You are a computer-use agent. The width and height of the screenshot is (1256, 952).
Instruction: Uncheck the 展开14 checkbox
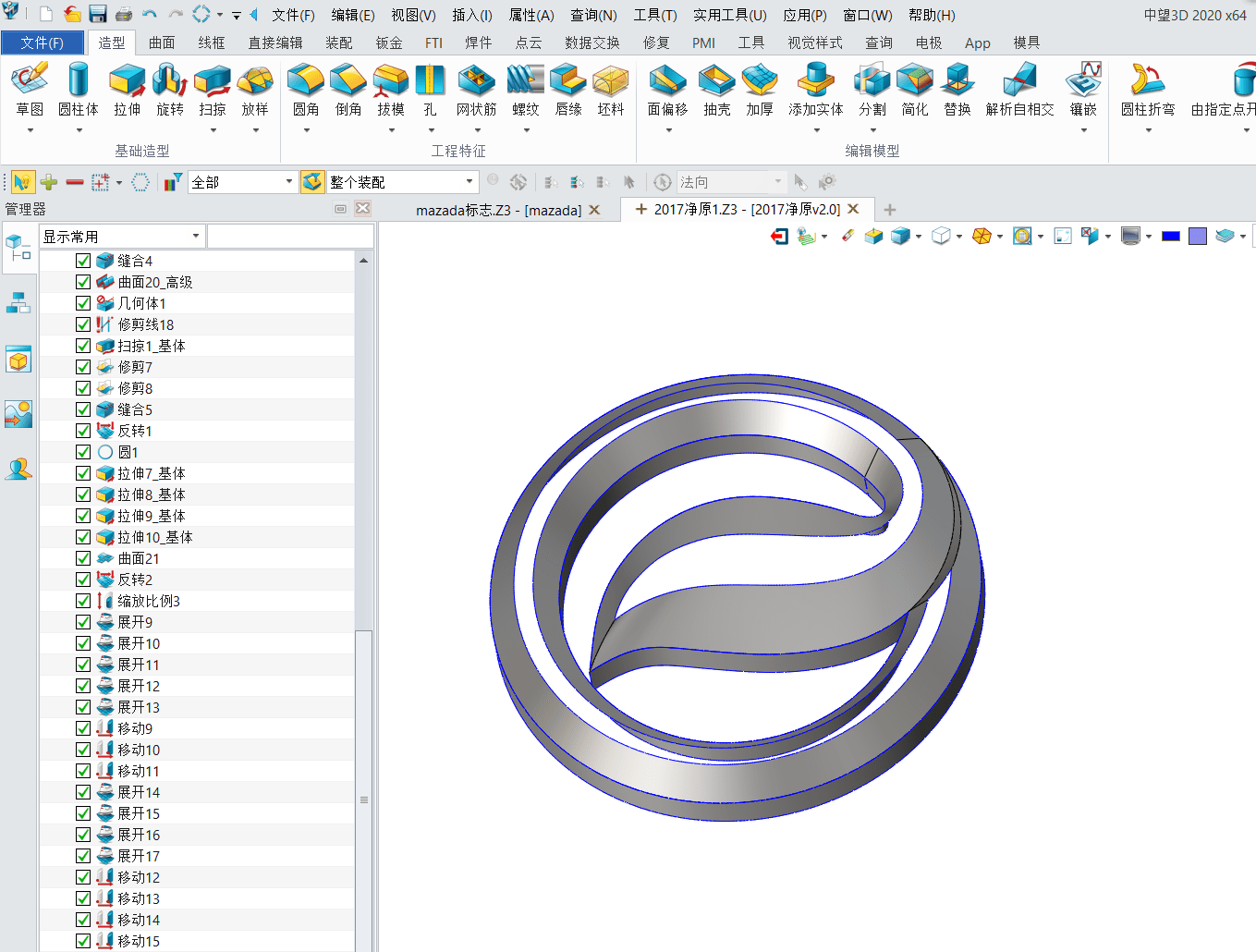83,792
